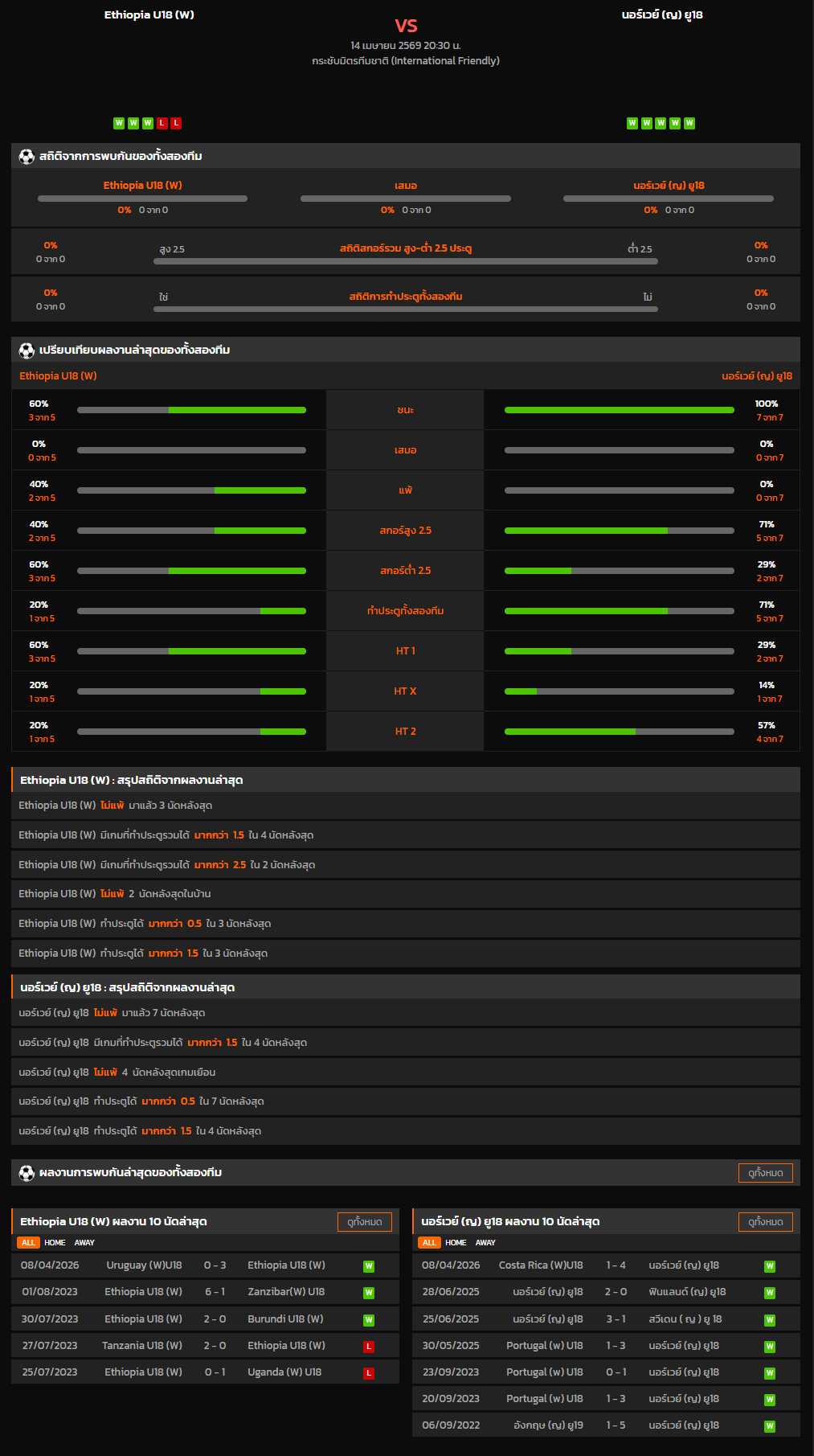Switch to AWAY filter in Ethiopia last matches
The height and width of the screenshot is (1456, 814).
pos(84,1243)
